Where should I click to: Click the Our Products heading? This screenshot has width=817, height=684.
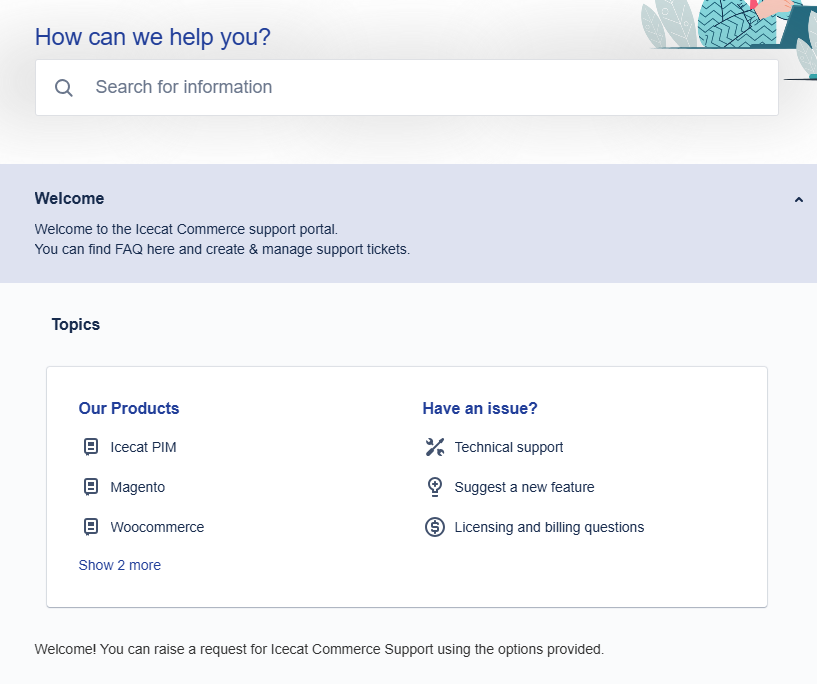click(129, 408)
